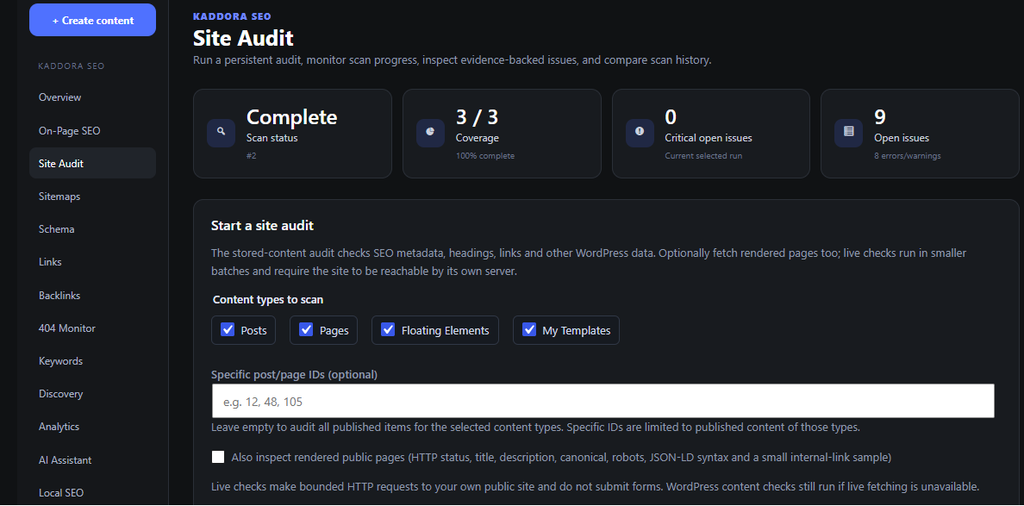The height and width of the screenshot is (506, 1024).
Task: Focus the Specific post/page IDs input field
Action: pyautogui.click(x=603, y=401)
